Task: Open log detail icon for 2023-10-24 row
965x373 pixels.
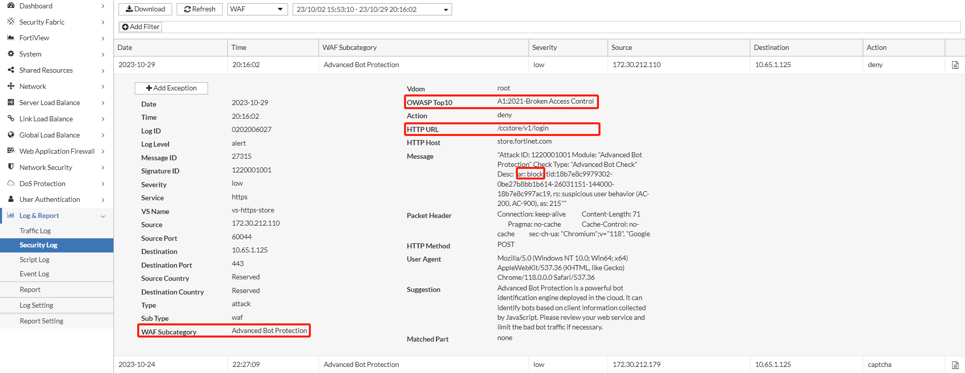Action: coord(955,364)
